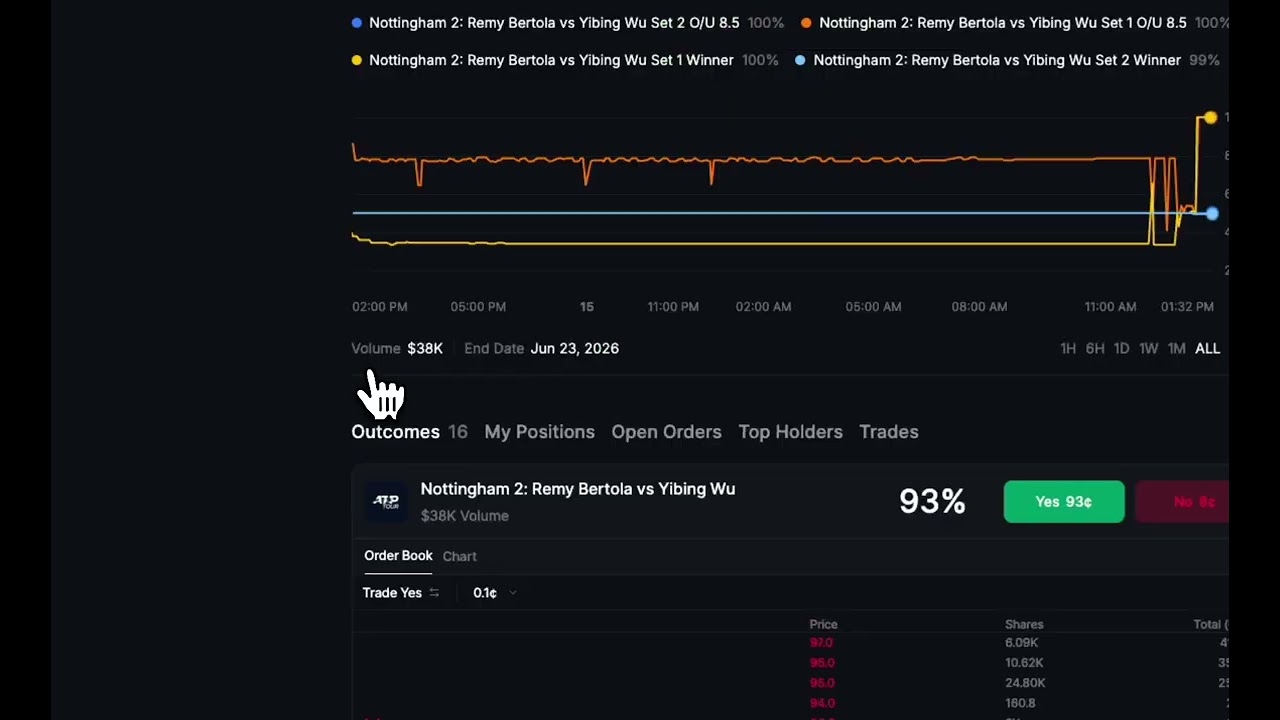Click the $38K volume value above tabs
This screenshot has width=1280, height=720.
[425, 349]
